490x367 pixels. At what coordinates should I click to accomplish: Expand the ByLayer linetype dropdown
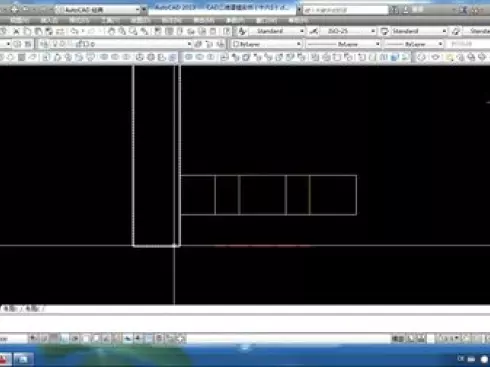click(343, 44)
